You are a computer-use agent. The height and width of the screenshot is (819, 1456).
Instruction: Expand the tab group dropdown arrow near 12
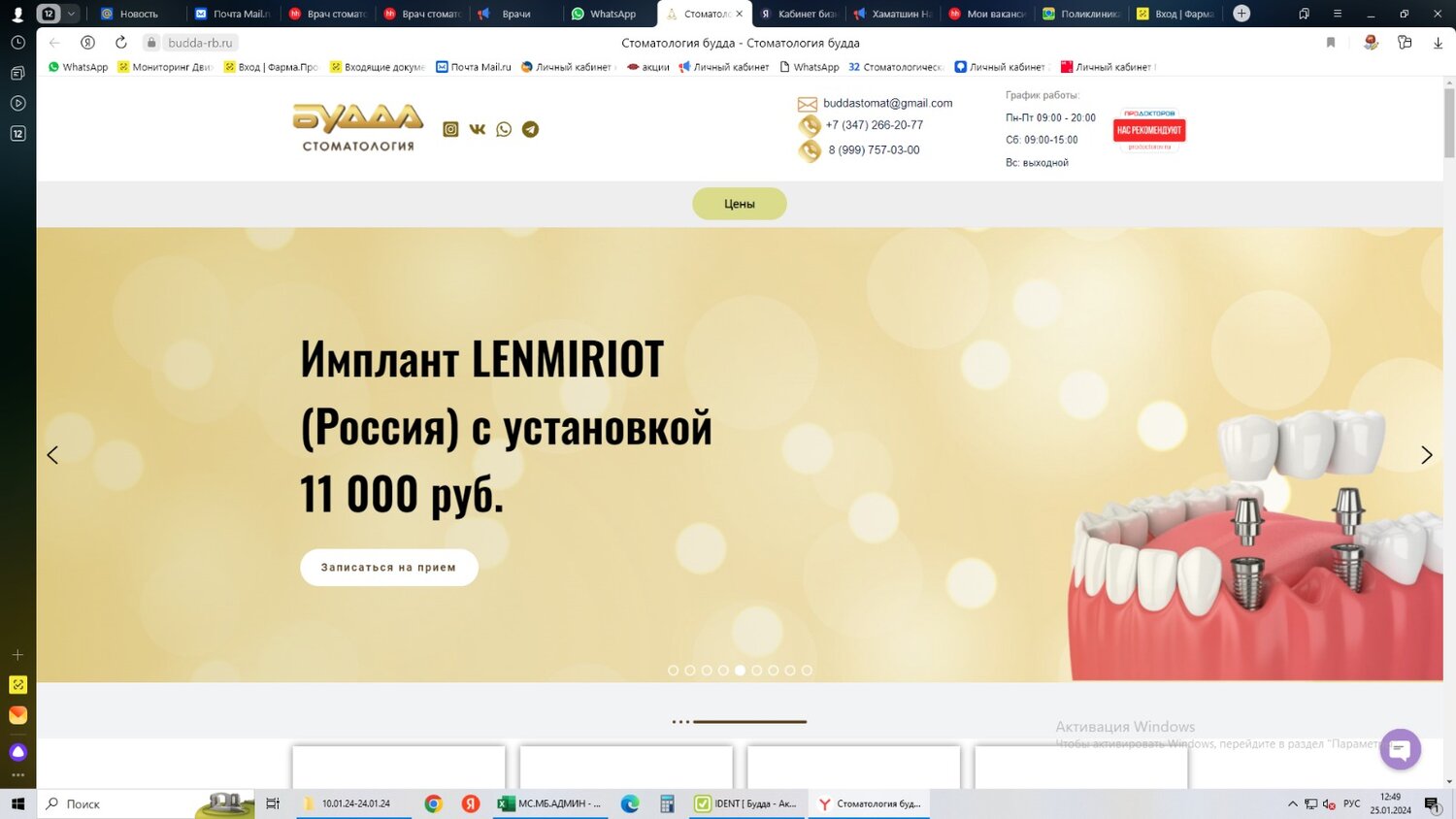click(71, 14)
